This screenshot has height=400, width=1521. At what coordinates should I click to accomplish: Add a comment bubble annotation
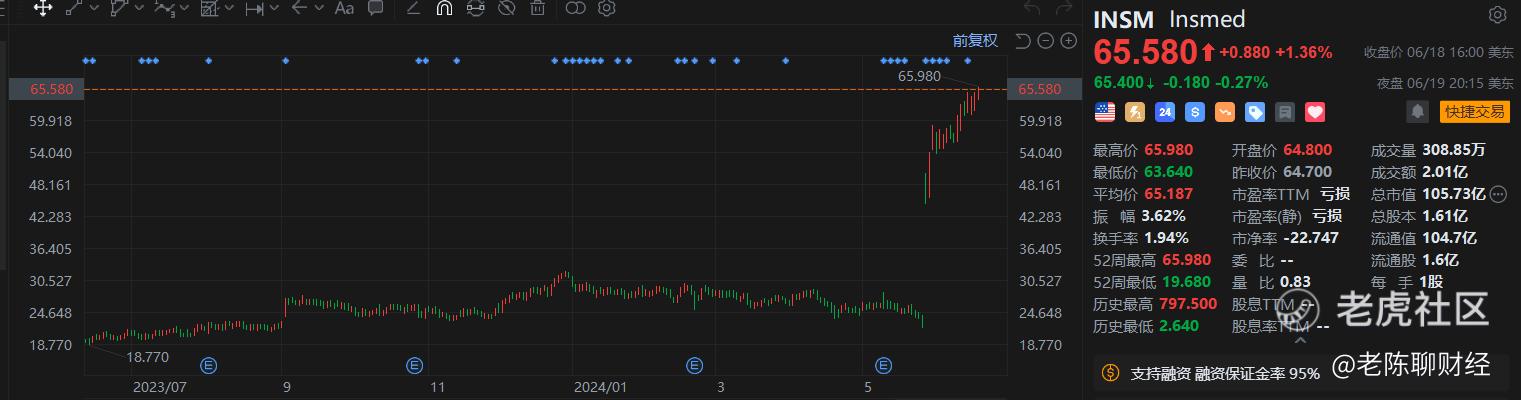click(x=375, y=8)
